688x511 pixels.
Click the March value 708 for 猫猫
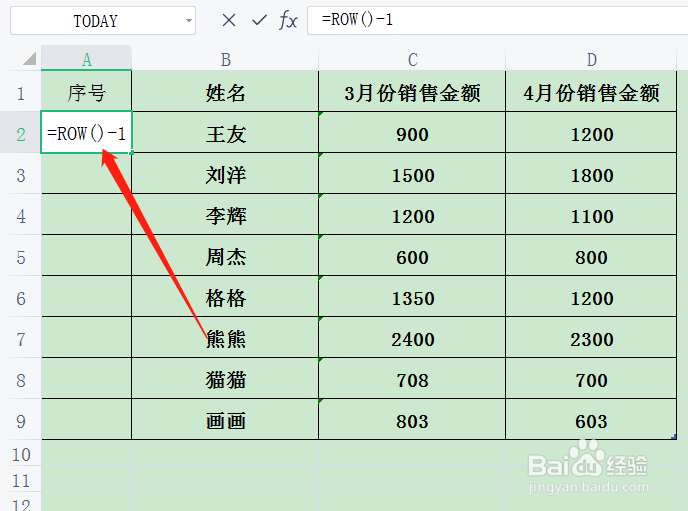click(412, 380)
